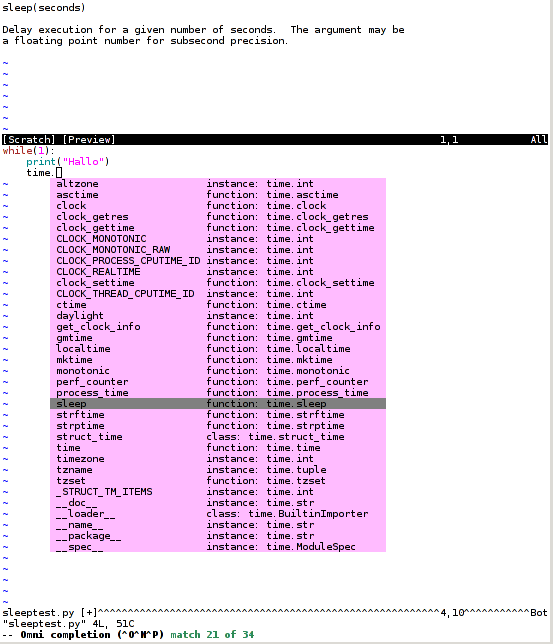
Task: Choose the __package__ completion
Action: 218,536
